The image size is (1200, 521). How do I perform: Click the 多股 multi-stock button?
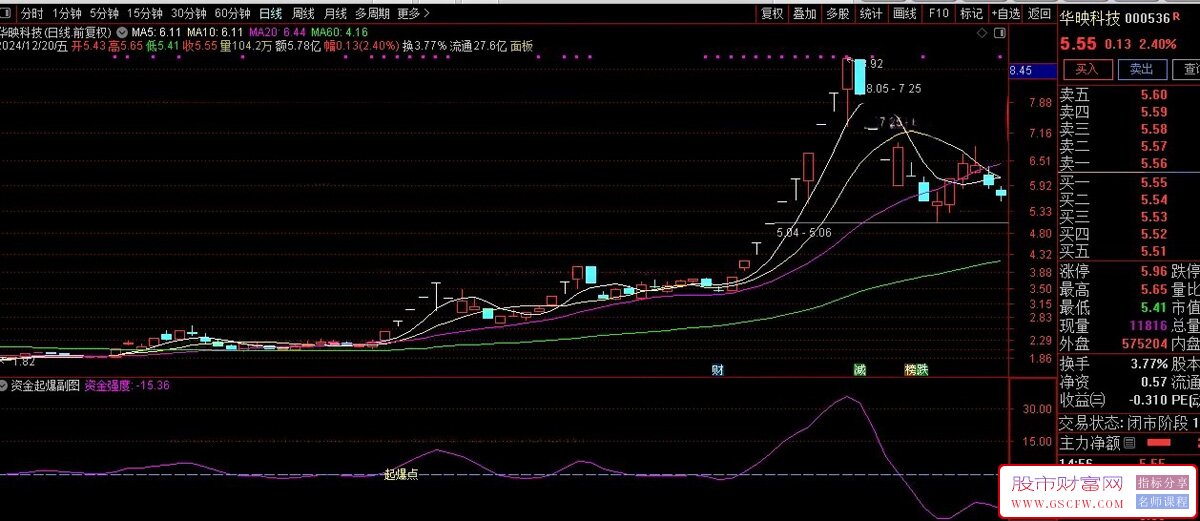[x=838, y=14]
